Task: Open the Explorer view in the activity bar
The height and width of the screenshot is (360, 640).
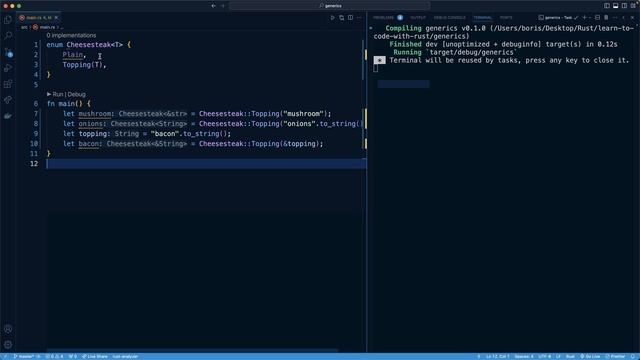Action: point(8,19)
